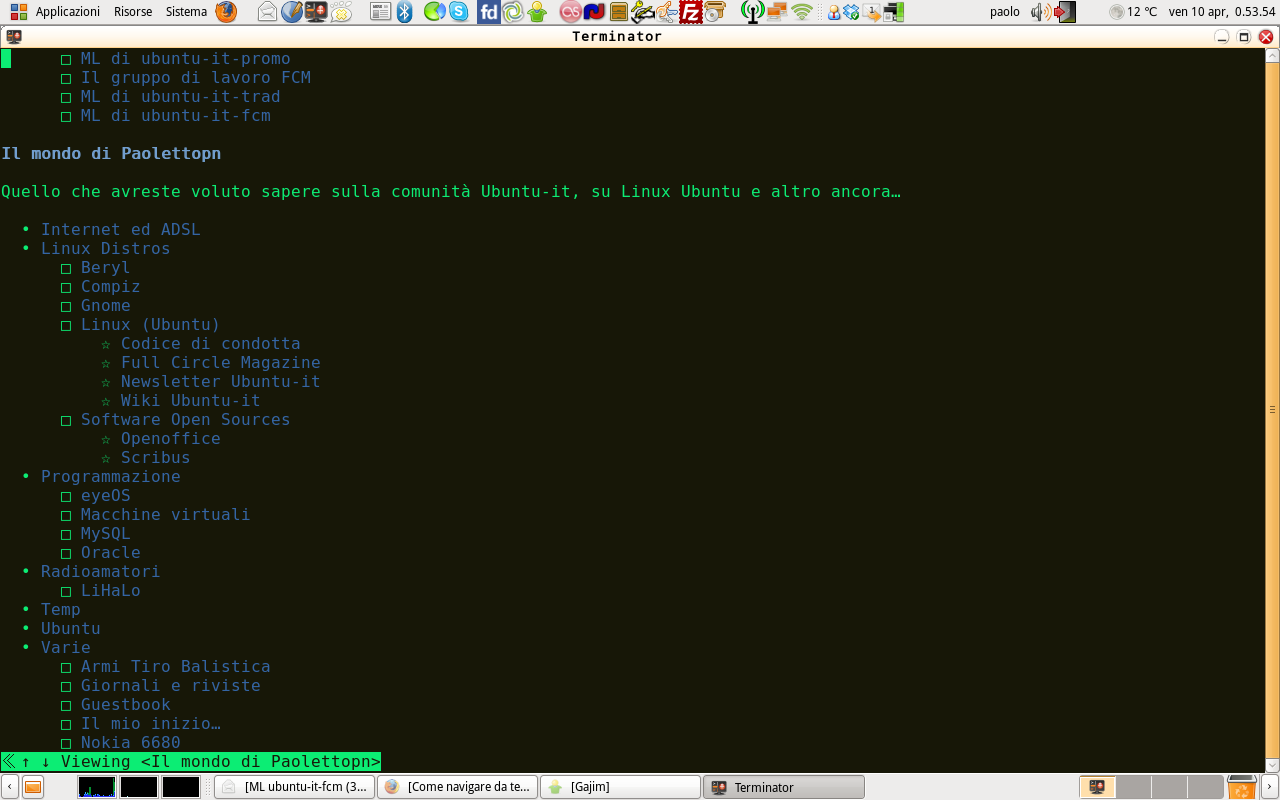This screenshot has width=1280, height=800.
Task: Click the 'Viewing <Il mondo di Paolettopn>' status bar
Action: click(x=191, y=762)
